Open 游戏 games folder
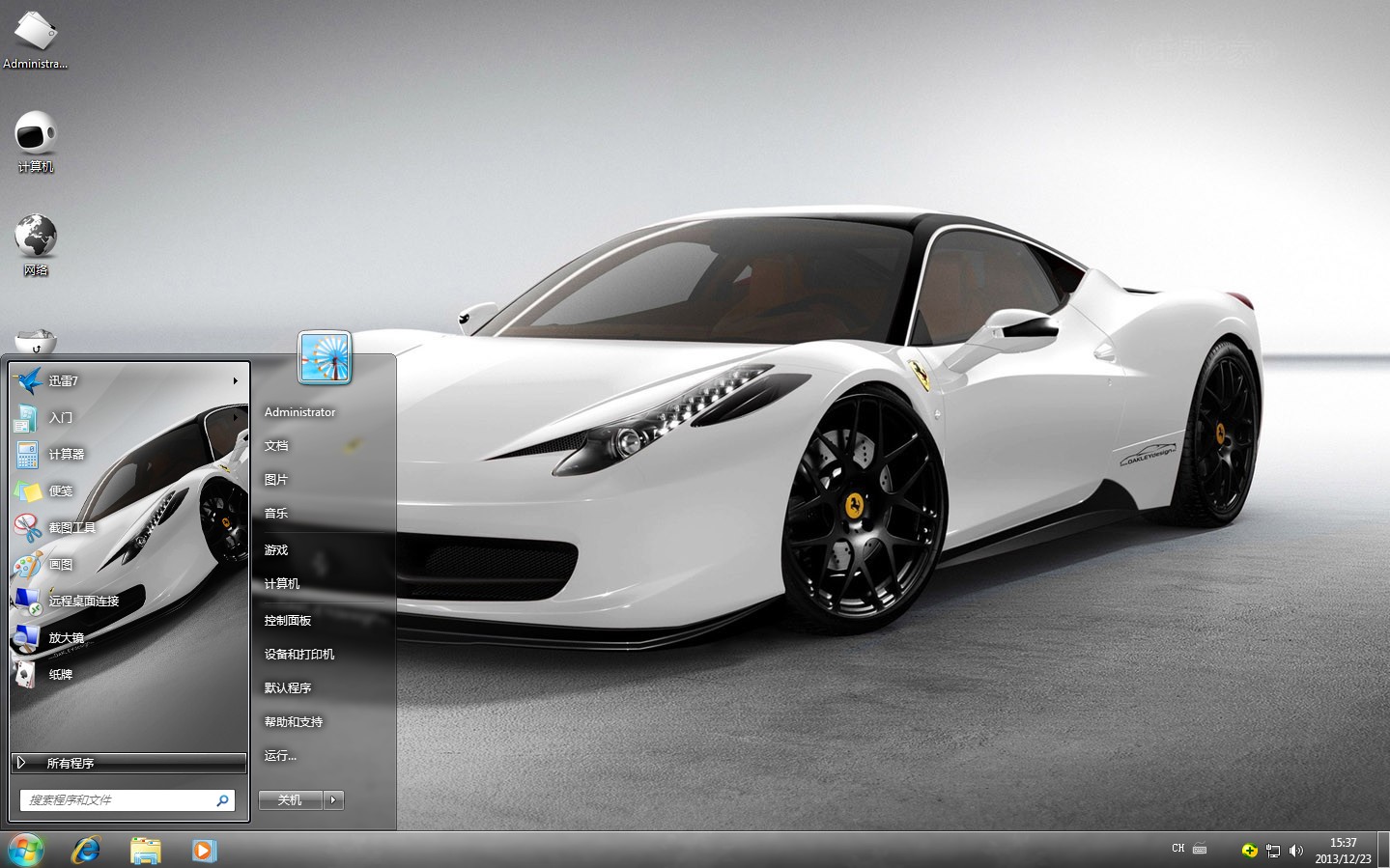This screenshot has width=1390, height=868. pos(276,550)
